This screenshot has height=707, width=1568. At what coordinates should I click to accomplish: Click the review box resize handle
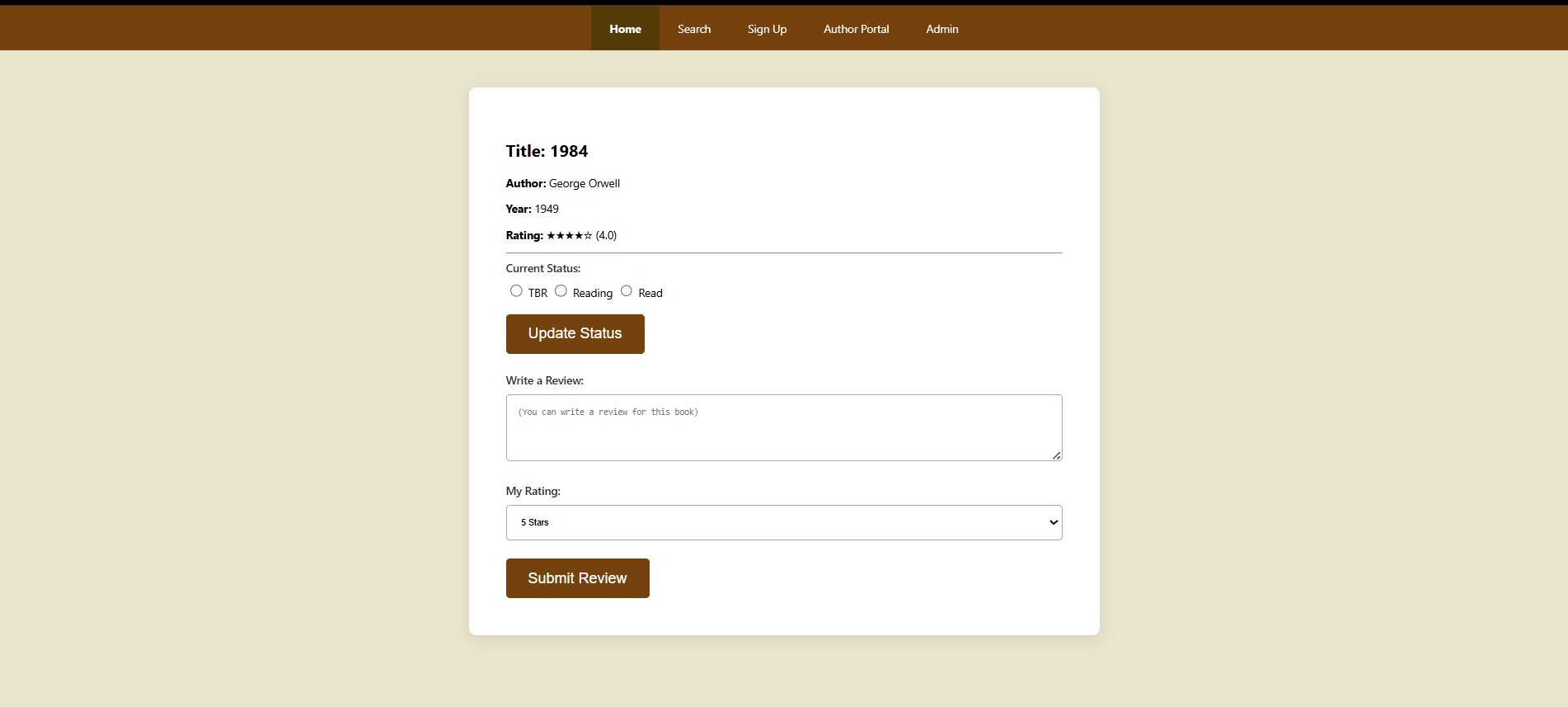coord(1056,455)
